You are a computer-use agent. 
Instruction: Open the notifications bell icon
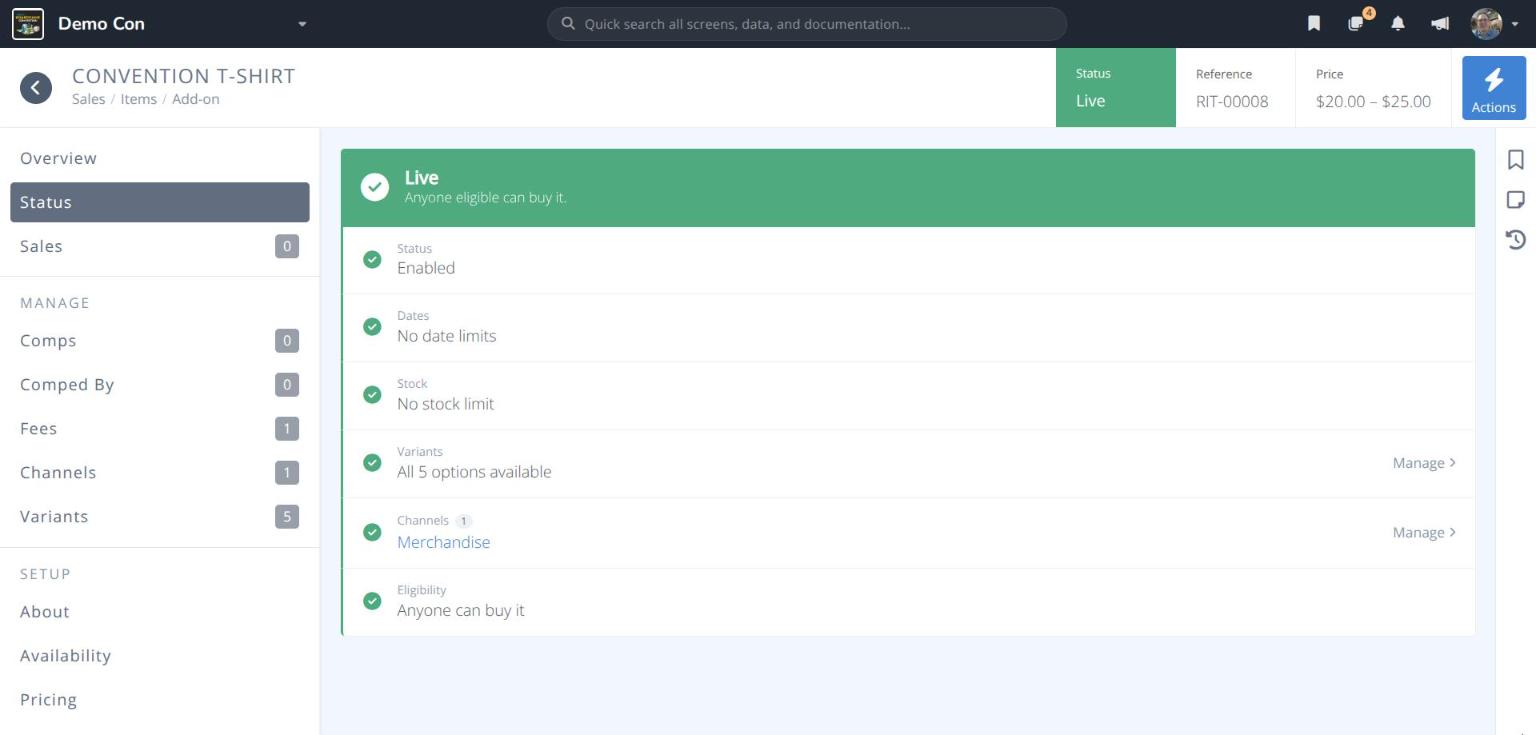click(x=1398, y=24)
